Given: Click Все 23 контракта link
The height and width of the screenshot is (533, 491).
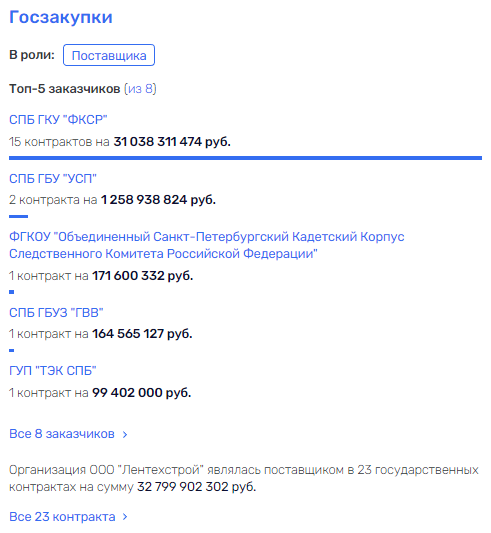Looking at the screenshot, I should (62, 517).
